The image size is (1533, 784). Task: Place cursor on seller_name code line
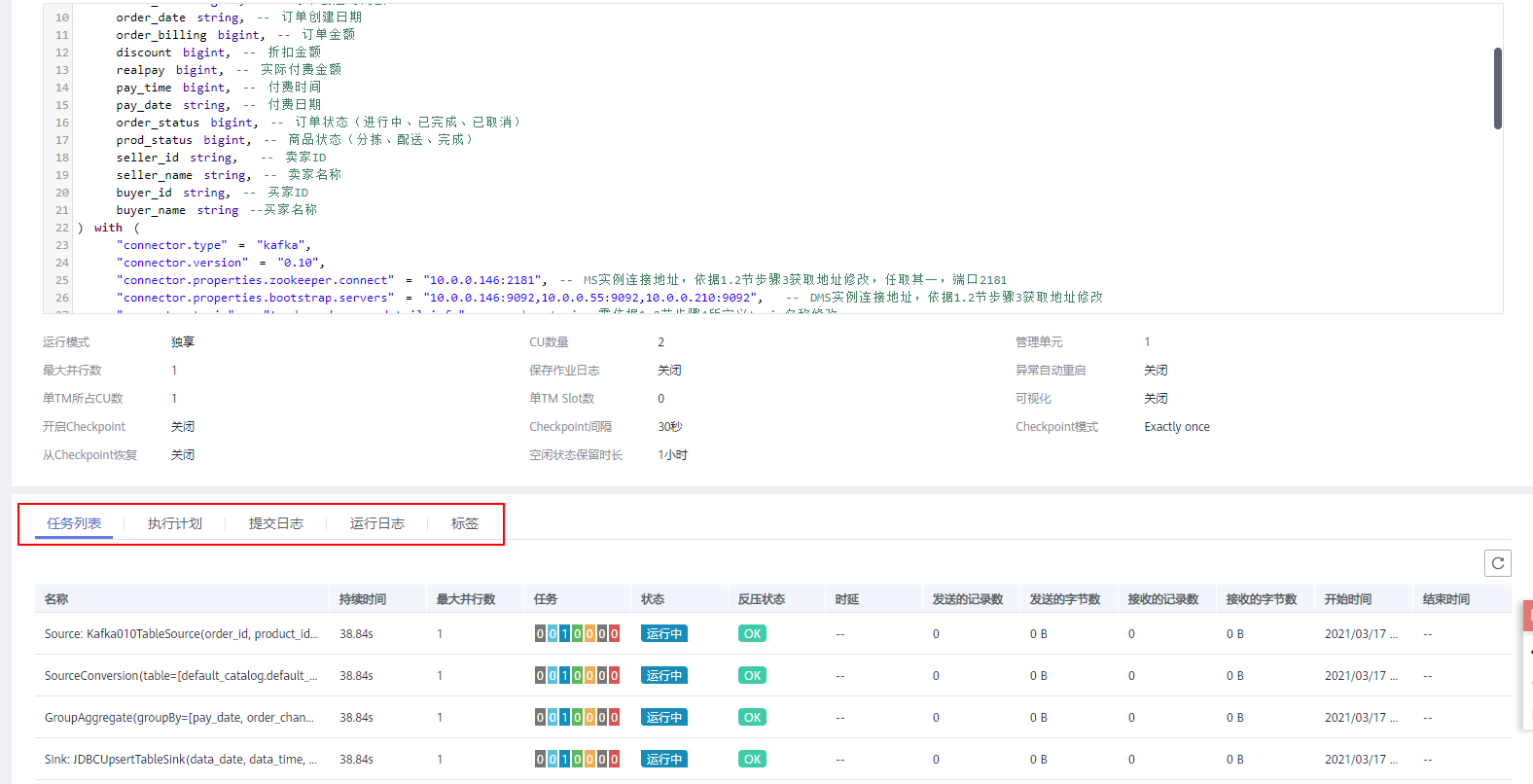[229, 175]
